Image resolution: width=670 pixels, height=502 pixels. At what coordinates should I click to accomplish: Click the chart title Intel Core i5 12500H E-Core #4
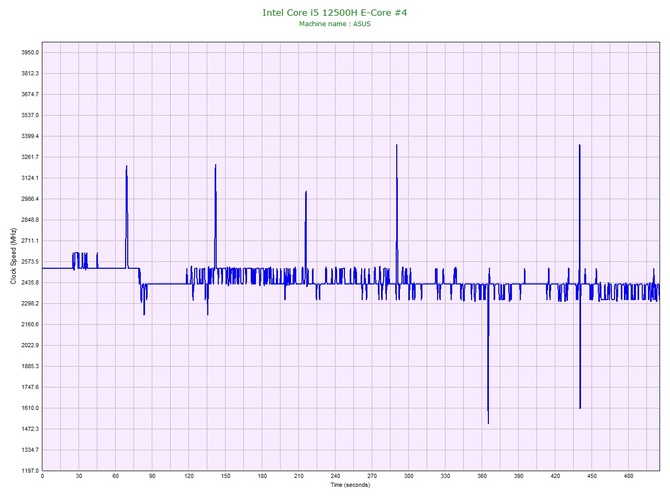[335, 13]
